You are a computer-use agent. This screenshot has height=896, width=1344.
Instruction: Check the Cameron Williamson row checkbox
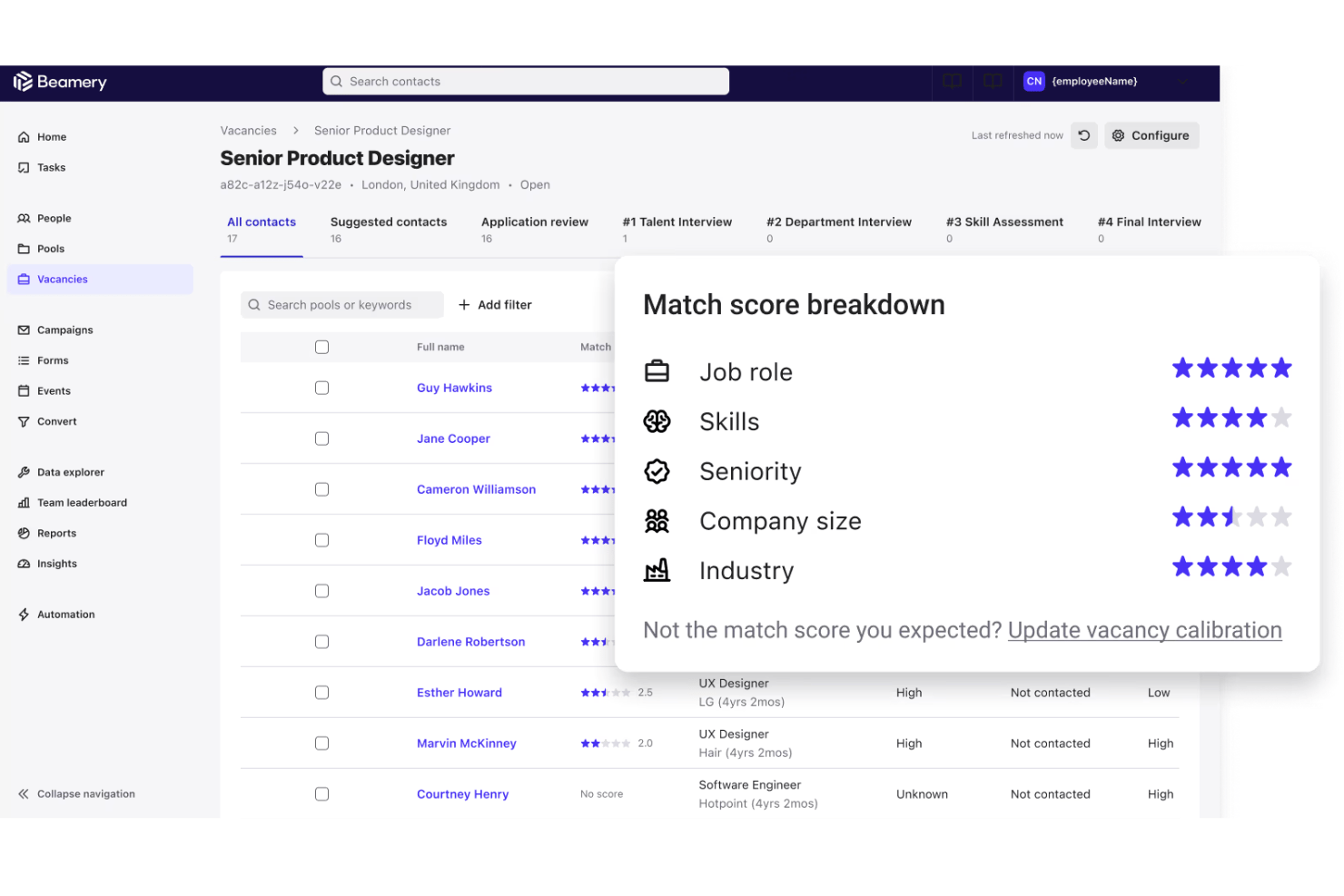[x=321, y=490]
